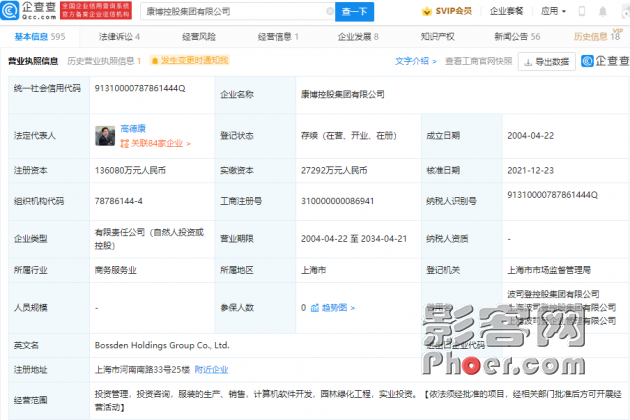Click the photo thumbnail of 高德康
The height and width of the screenshot is (420, 630).
pyautogui.click(x=105, y=136)
